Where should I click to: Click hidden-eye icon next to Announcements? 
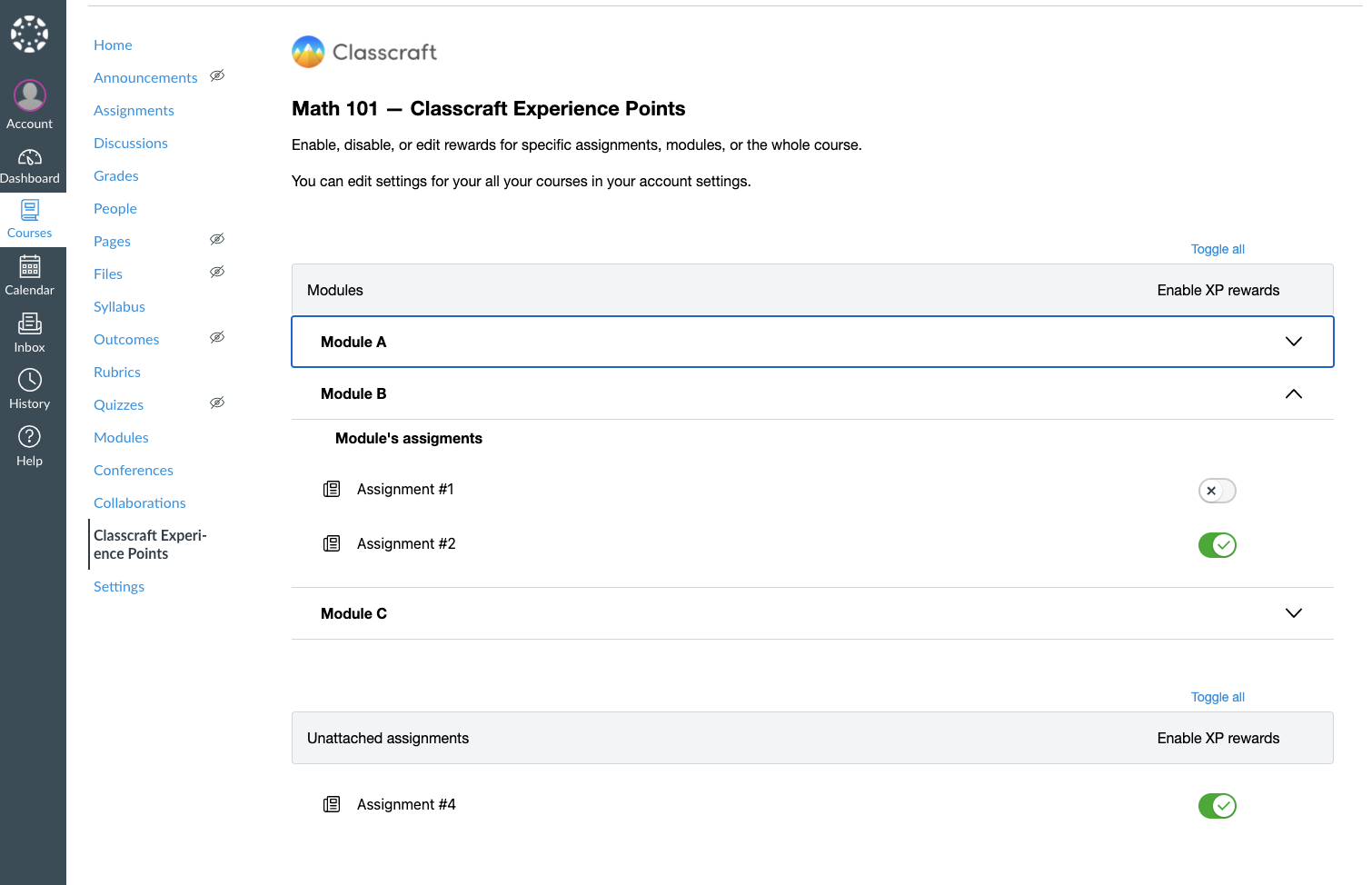pos(217,75)
